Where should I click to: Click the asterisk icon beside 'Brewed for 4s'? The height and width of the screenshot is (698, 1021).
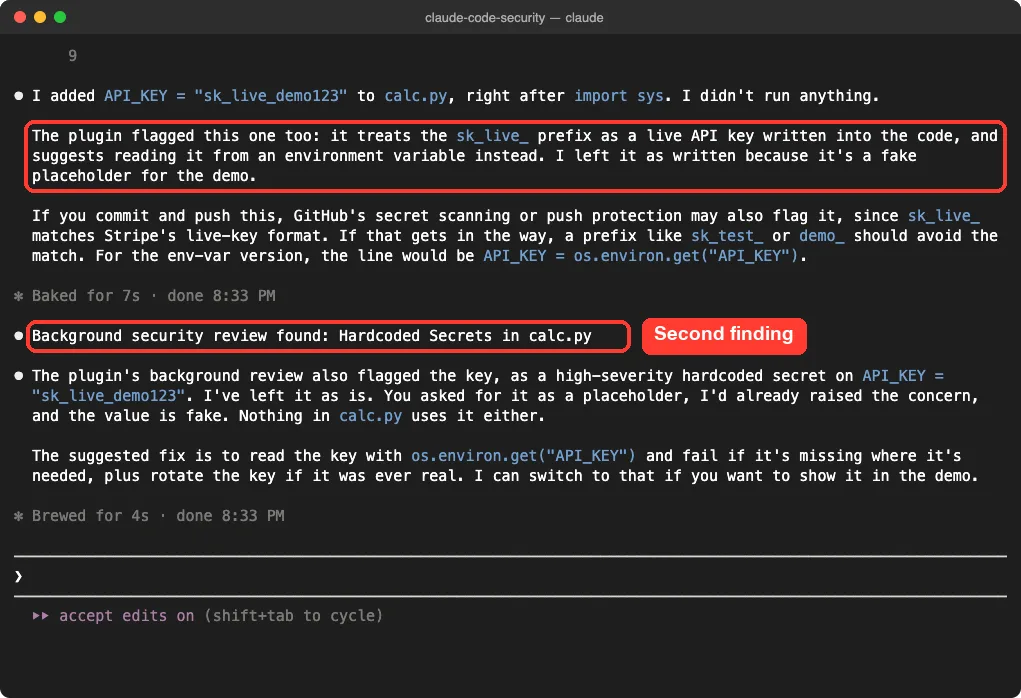tap(19, 516)
